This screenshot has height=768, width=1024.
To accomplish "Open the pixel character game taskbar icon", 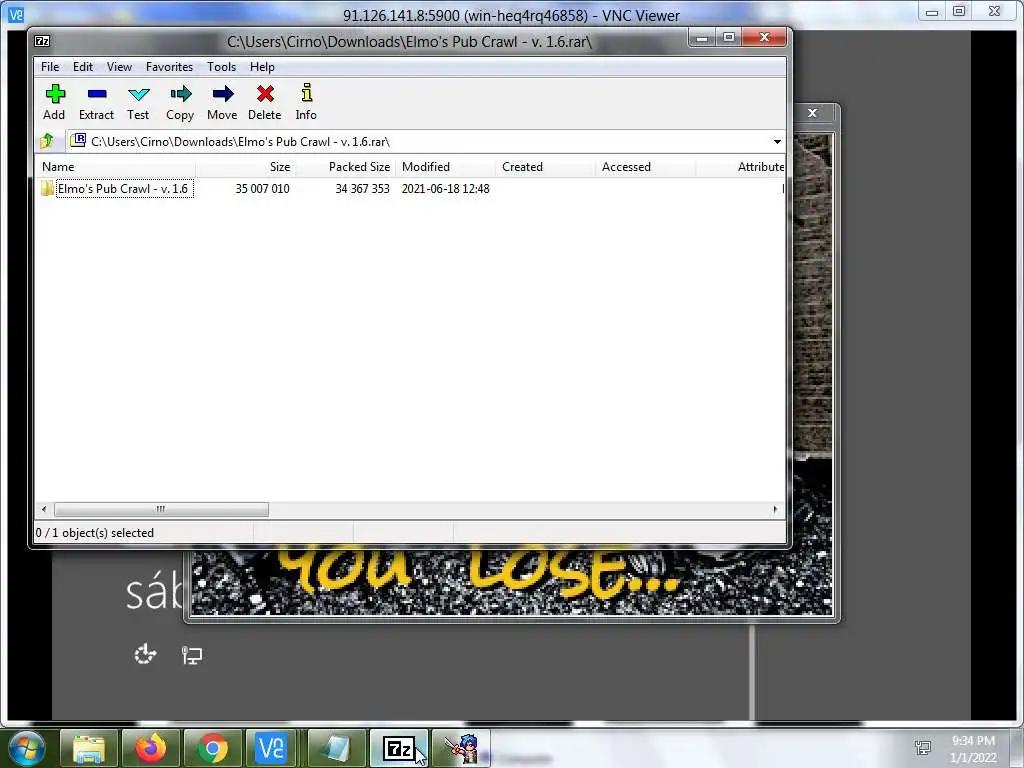I will 460,748.
